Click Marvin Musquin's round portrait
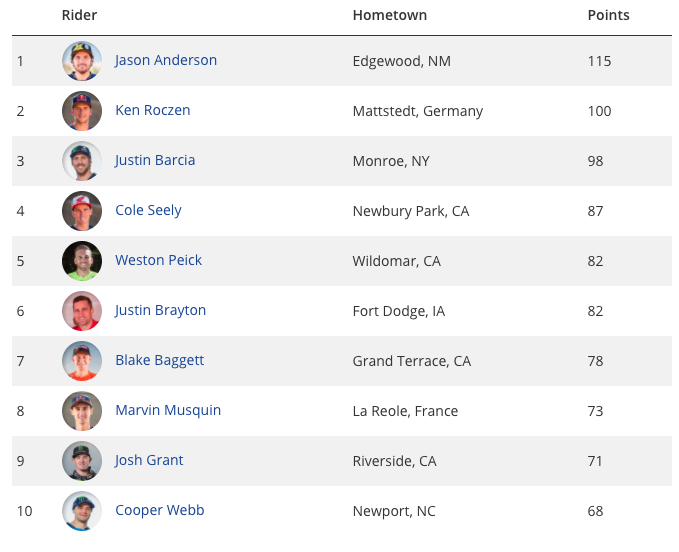This screenshot has width=679, height=552. click(x=82, y=411)
